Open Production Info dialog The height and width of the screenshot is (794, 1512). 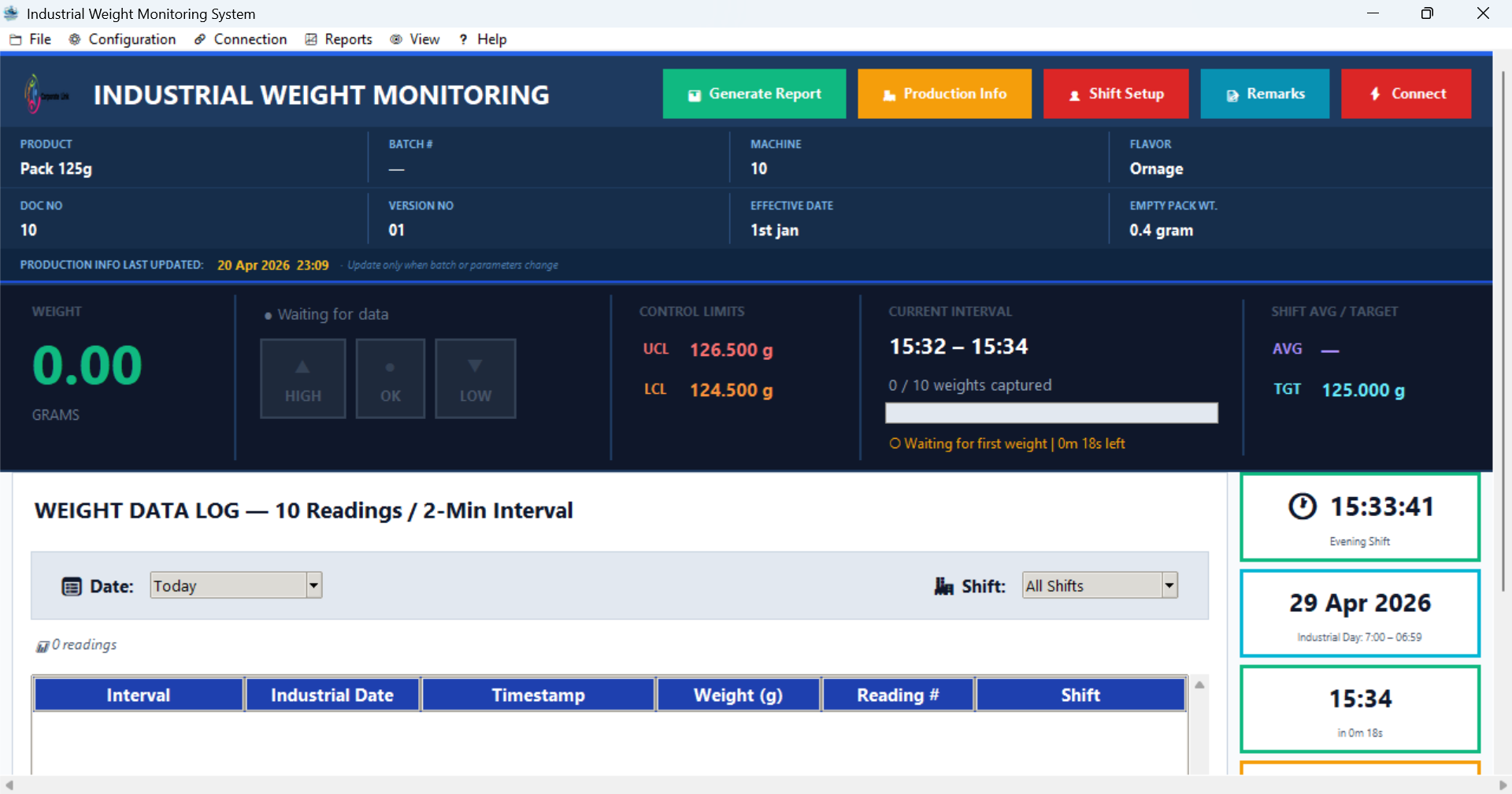tap(944, 94)
